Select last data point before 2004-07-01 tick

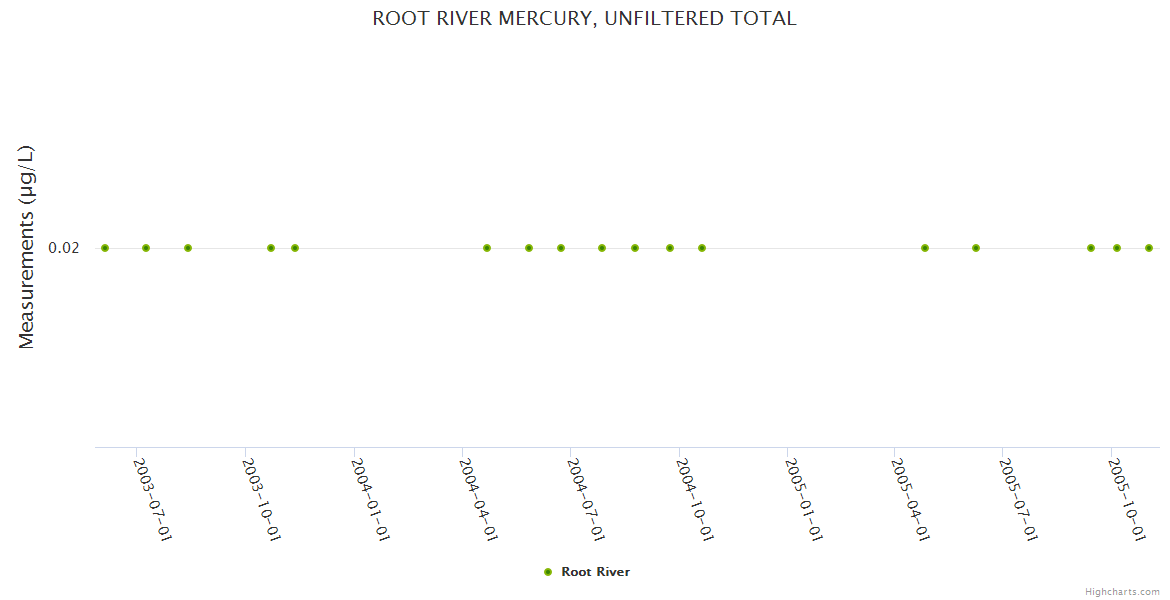pyautogui.click(x=561, y=248)
